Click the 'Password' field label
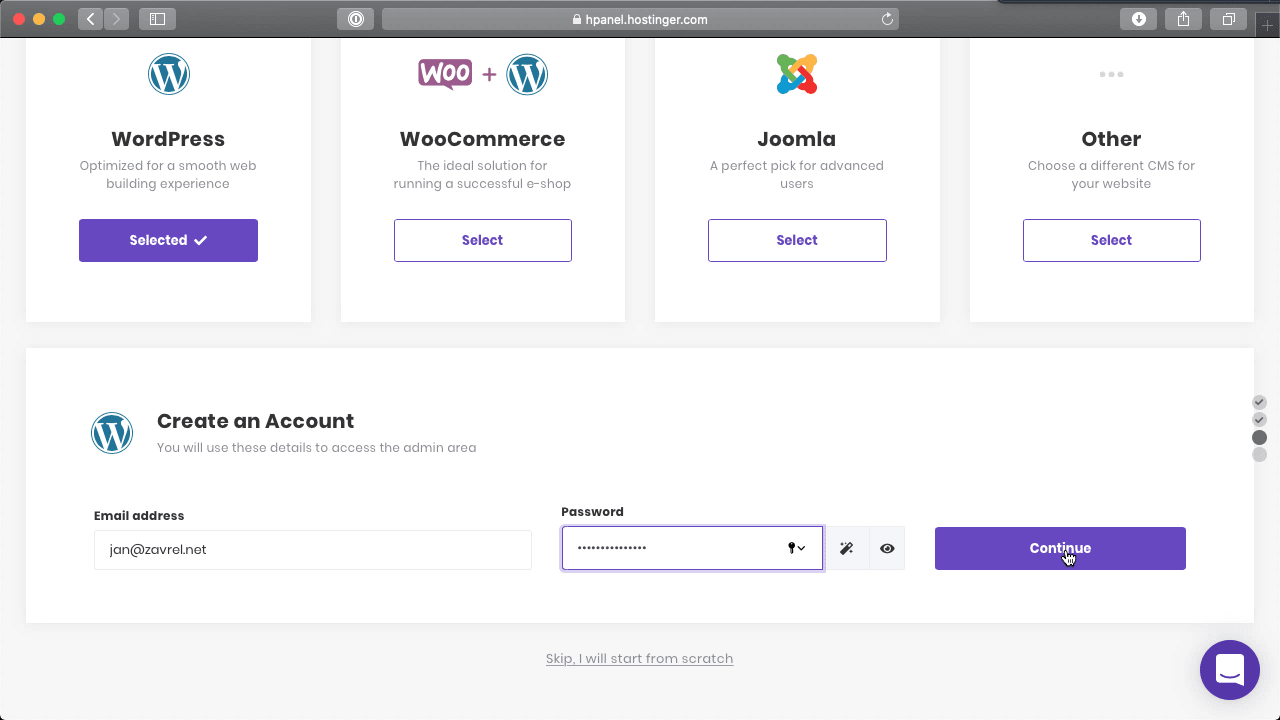 pyautogui.click(x=592, y=511)
